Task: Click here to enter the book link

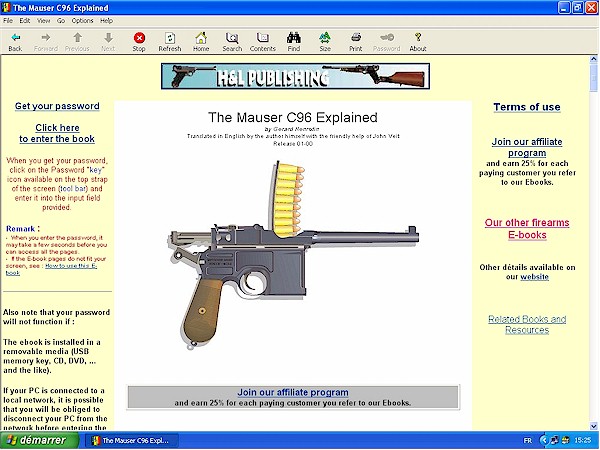Action: point(57,133)
